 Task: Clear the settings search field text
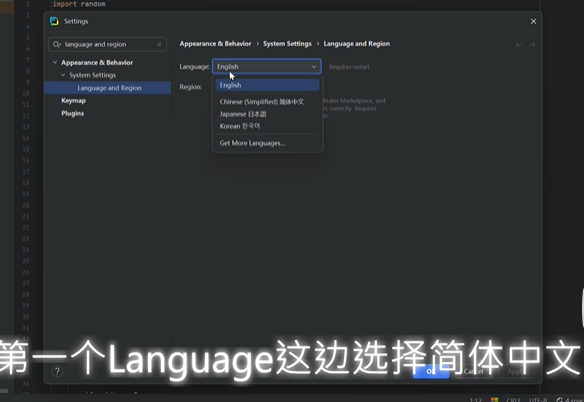159,44
